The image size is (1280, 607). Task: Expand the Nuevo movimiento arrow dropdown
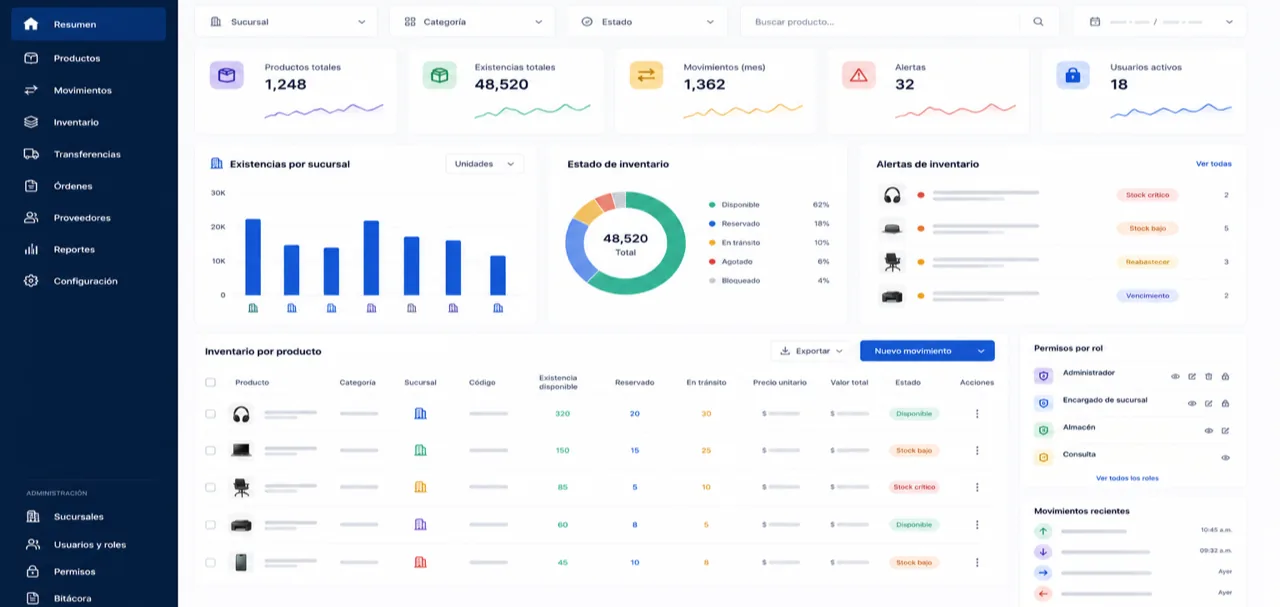[x=979, y=351]
